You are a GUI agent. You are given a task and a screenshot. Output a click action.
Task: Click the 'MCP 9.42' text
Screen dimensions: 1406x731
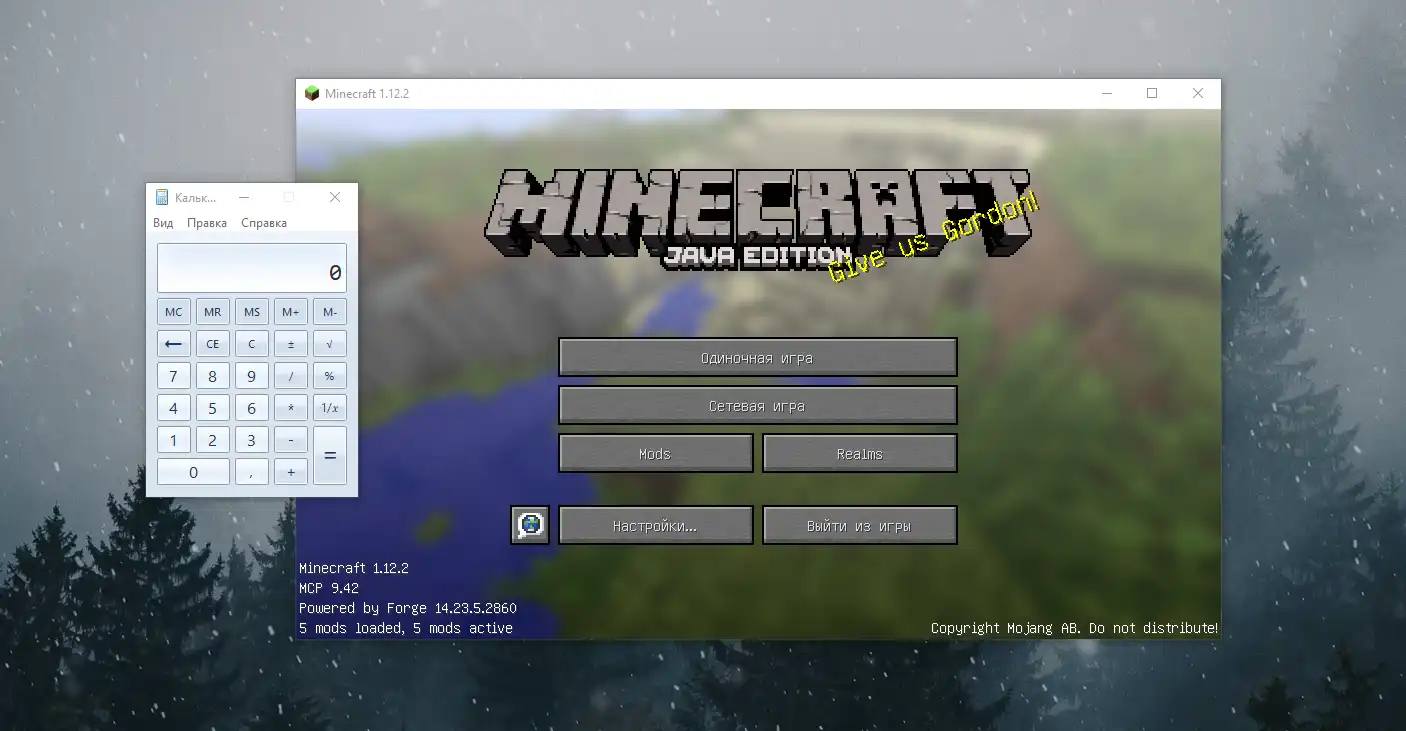point(329,588)
